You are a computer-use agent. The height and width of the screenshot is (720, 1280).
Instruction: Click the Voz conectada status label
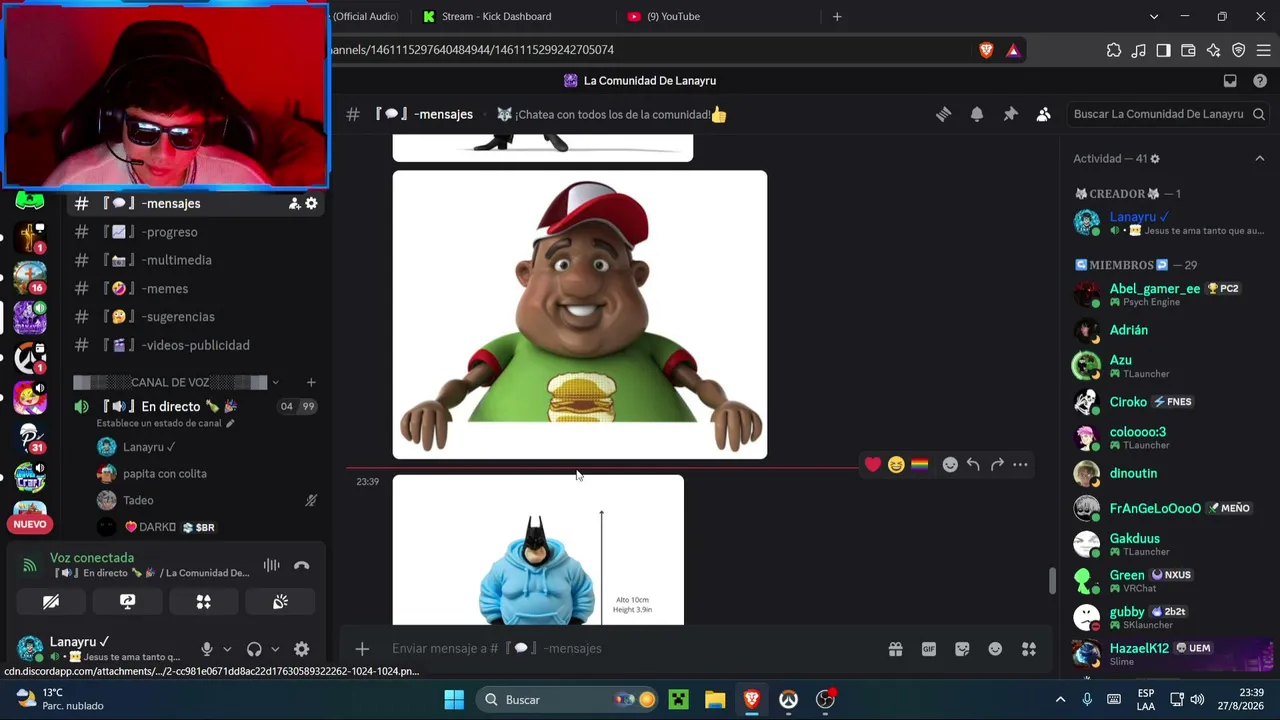tap(92, 558)
